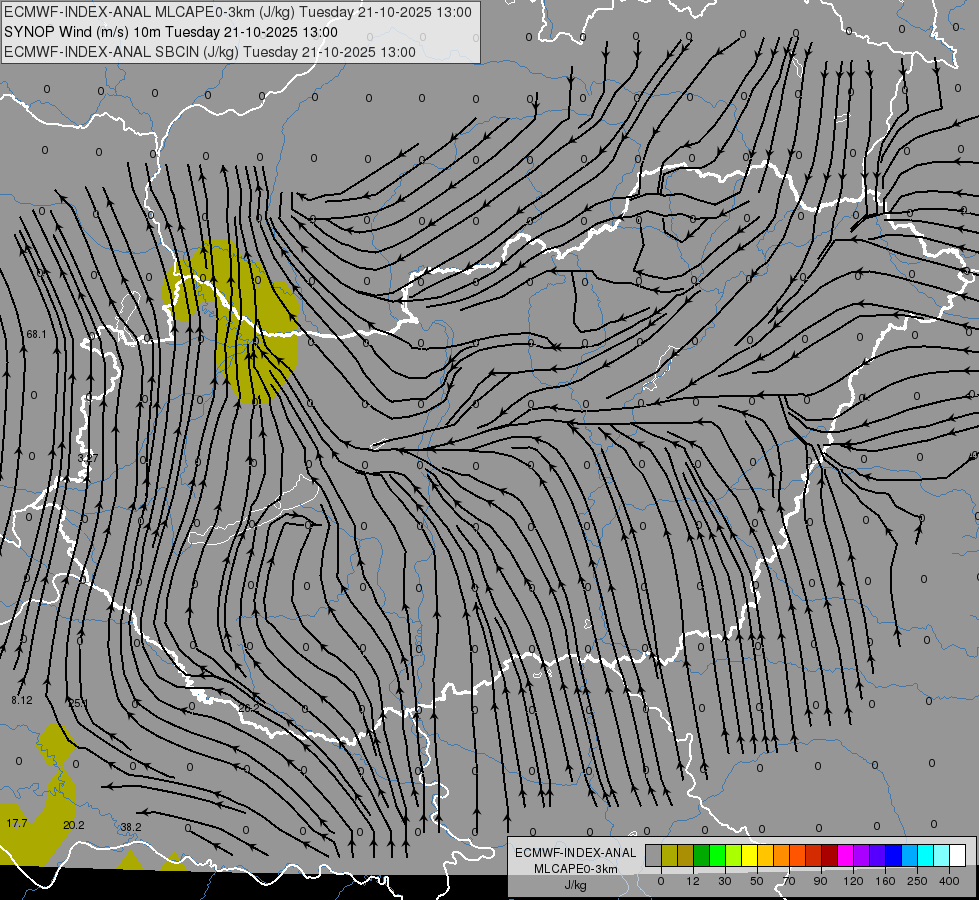The image size is (979, 900).
Task: Select the amber legend swatch after yellow
Action: tap(765, 856)
